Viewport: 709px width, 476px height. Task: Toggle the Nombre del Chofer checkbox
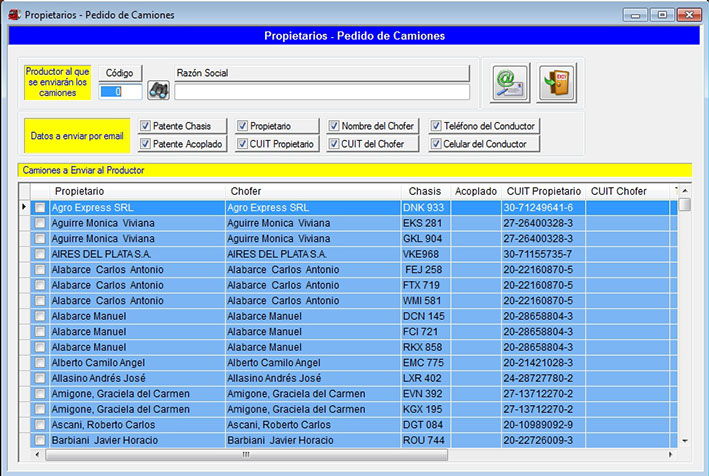click(x=334, y=126)
